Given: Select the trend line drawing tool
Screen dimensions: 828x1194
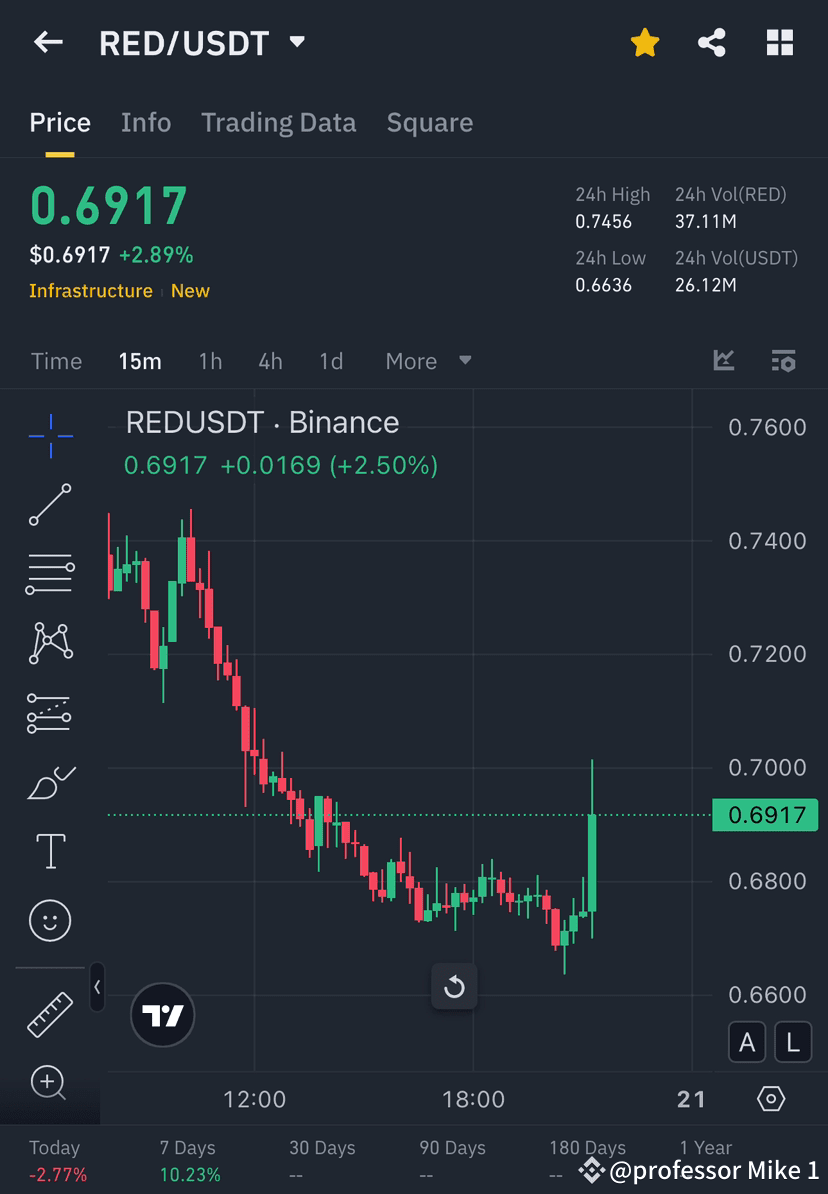Looking at the screenshot, I should pos(50,505).
